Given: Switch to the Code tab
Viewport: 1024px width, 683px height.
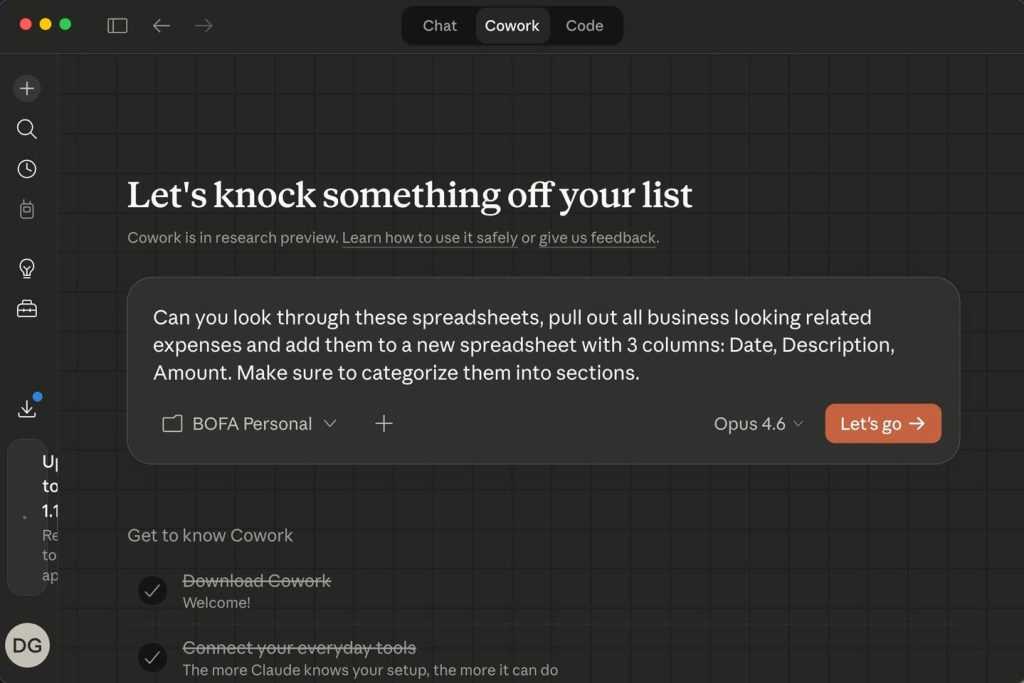Looking at the screenshot, I should tap(584, 26).
